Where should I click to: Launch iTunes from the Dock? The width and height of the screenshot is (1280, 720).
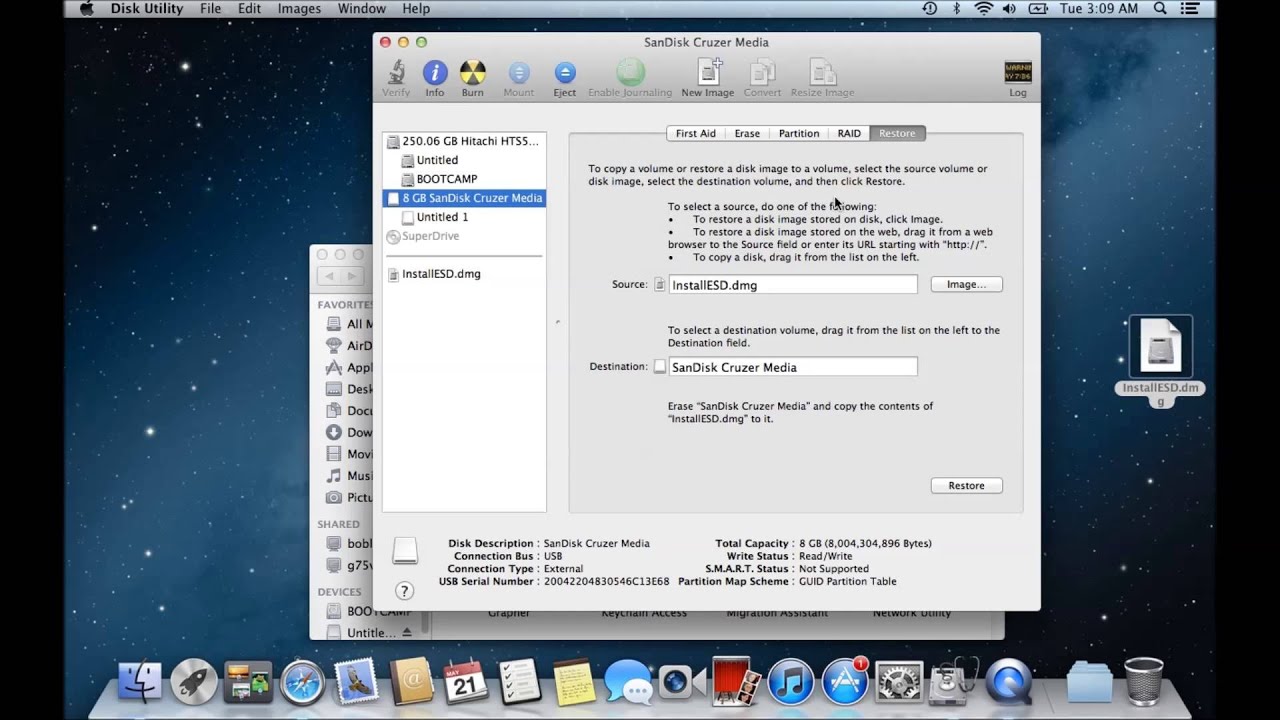(791, 682)
